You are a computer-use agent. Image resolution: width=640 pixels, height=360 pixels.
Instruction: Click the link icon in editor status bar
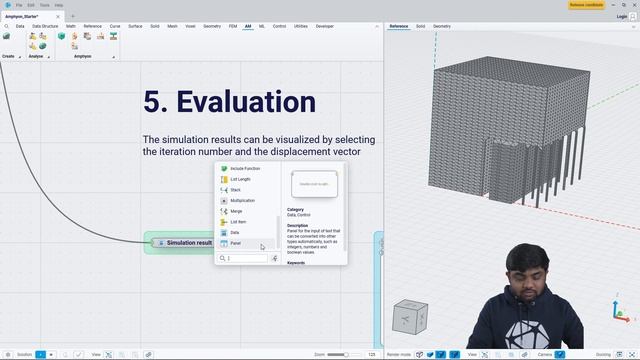149,354
